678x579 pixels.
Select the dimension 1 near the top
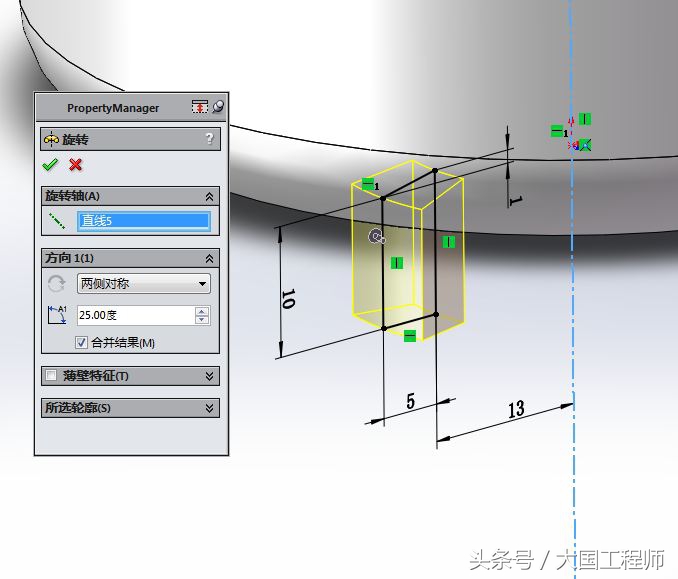pyautogui.click(x=516, y=201)
